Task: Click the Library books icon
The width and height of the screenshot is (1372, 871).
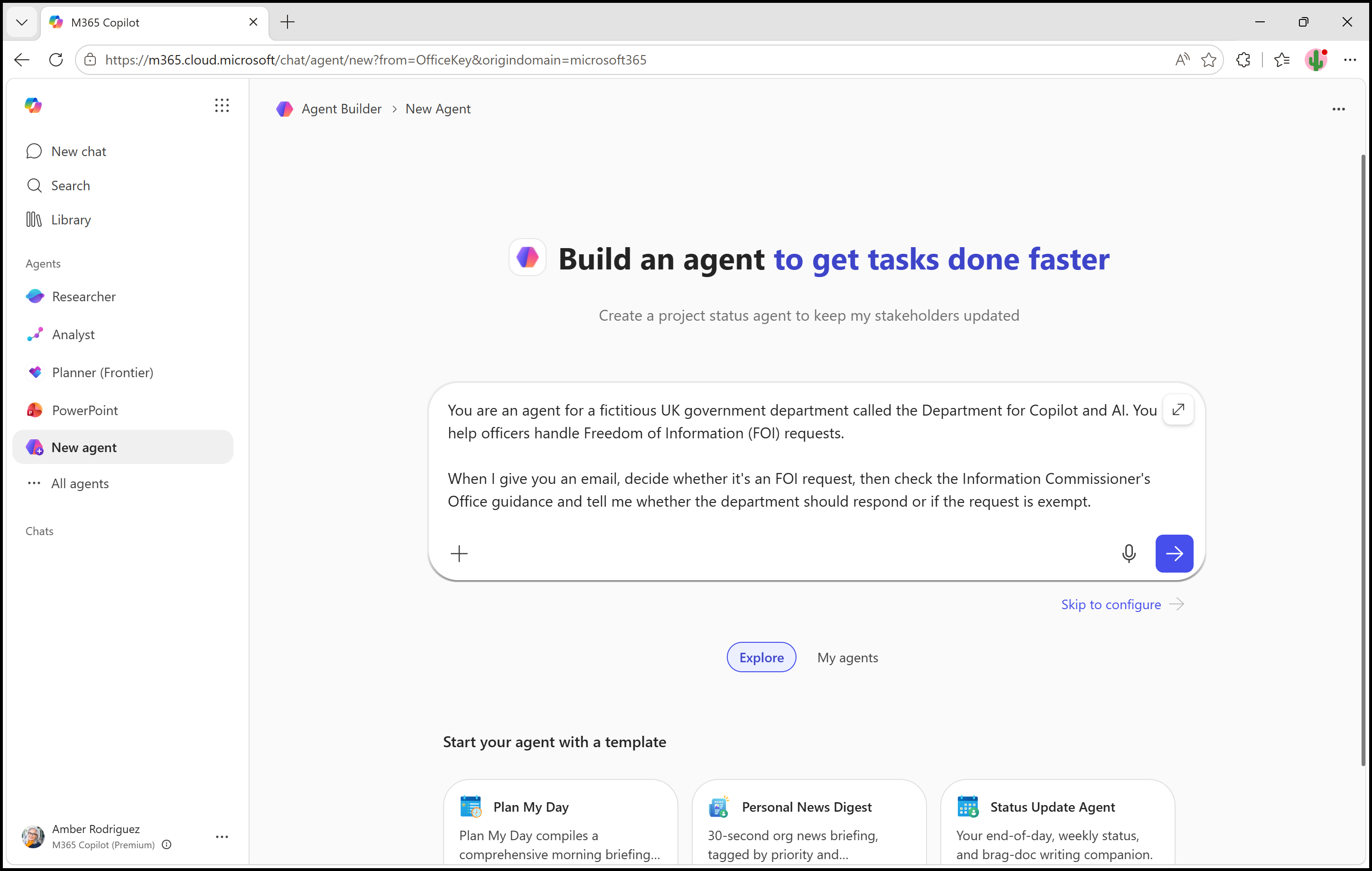Action: point(34,219)
